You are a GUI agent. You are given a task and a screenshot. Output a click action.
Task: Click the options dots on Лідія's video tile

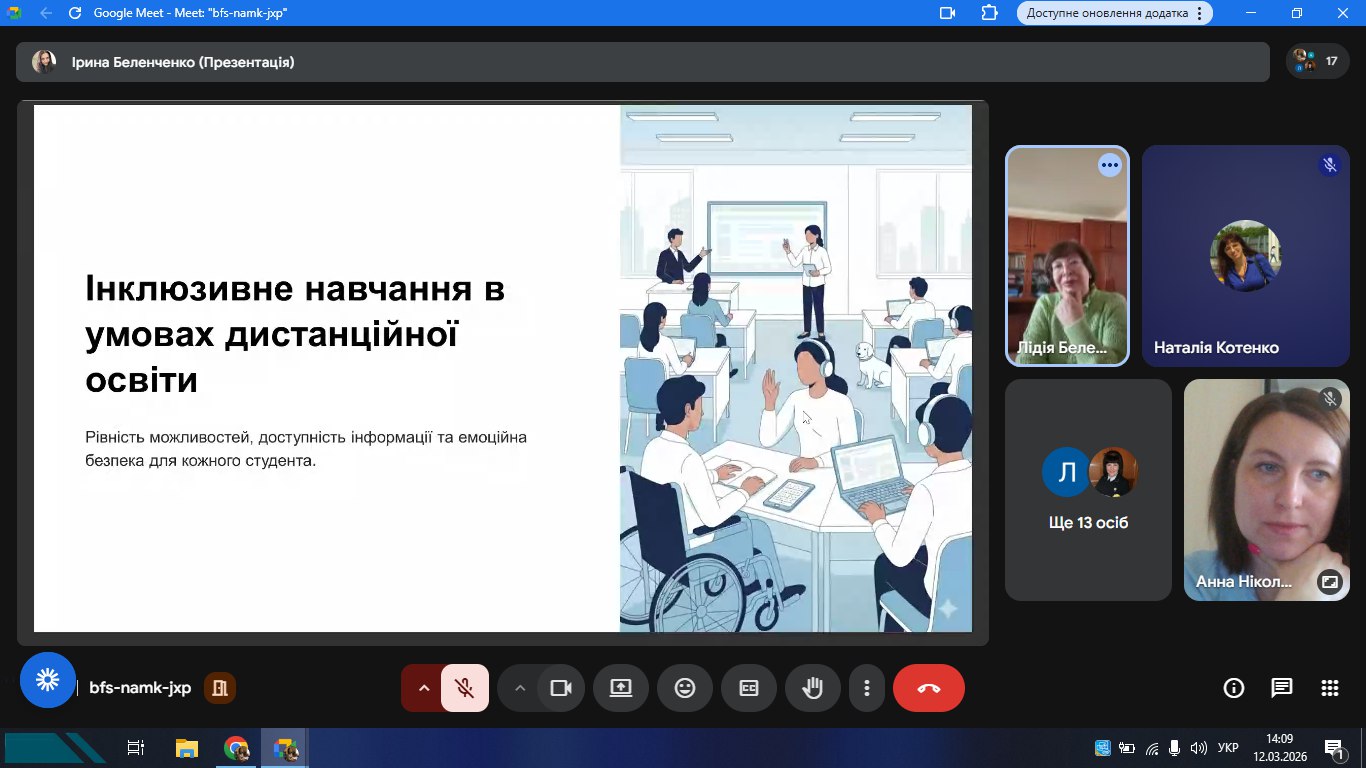[1110, 165]
